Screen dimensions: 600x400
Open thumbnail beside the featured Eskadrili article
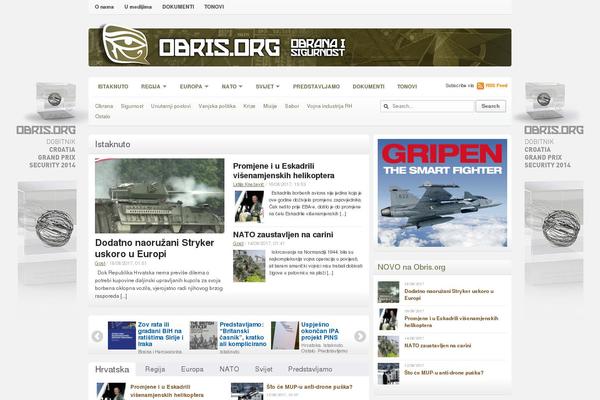(x=249, y=207)
